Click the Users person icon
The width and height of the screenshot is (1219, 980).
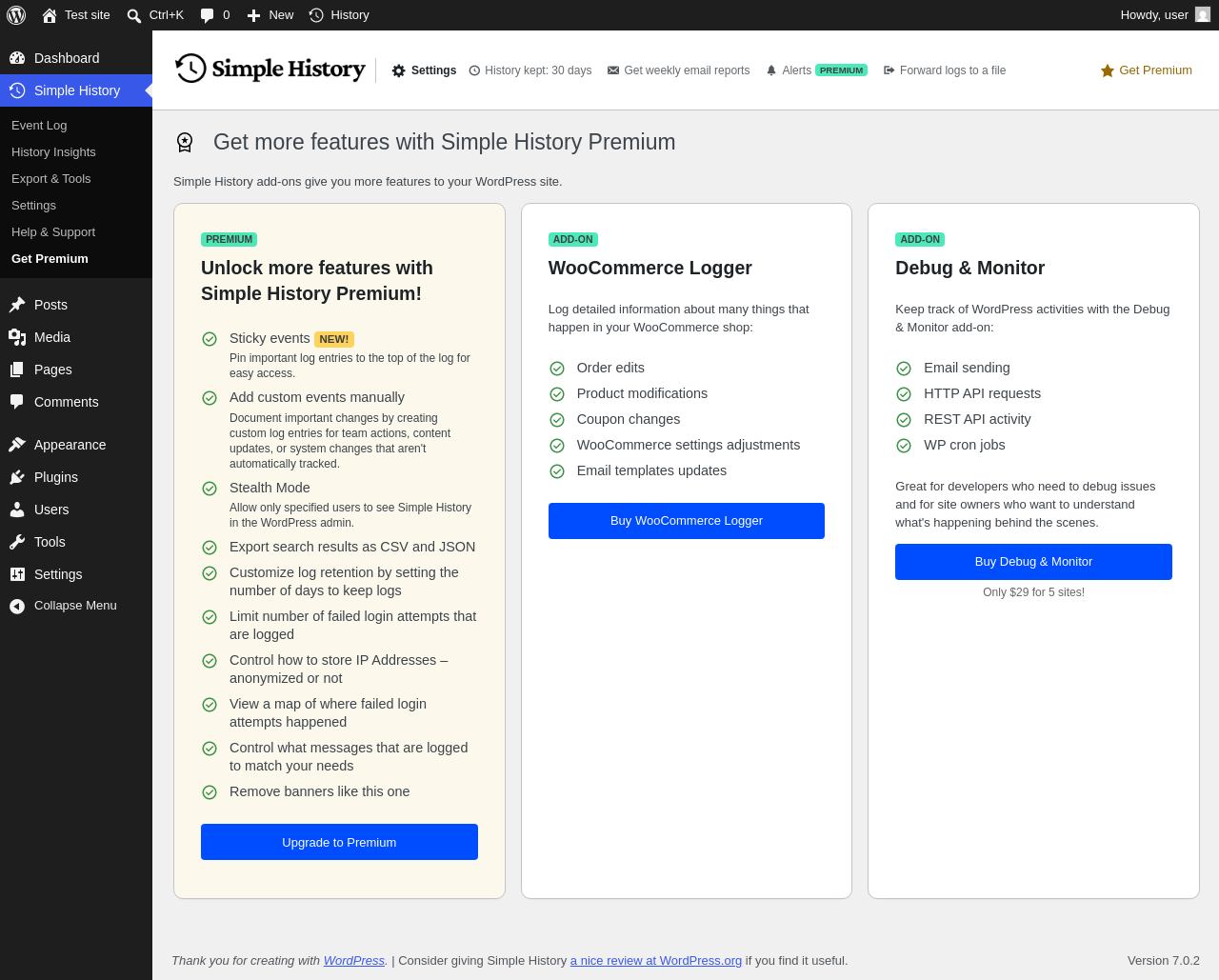17,510
